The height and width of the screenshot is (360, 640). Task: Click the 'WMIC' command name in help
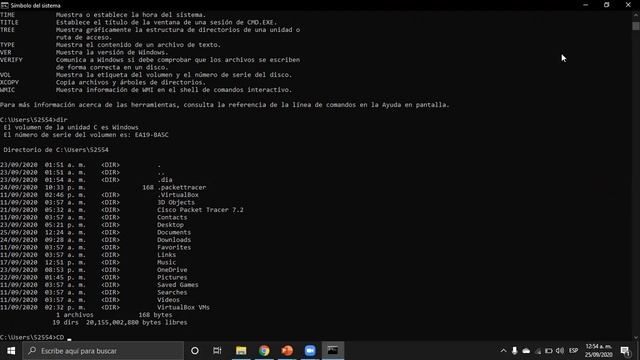tap(7, 90)
